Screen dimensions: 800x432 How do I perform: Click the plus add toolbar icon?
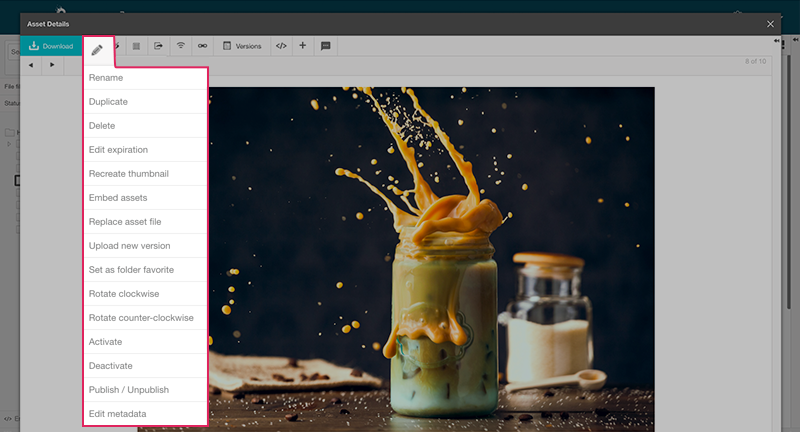point(303,46)
